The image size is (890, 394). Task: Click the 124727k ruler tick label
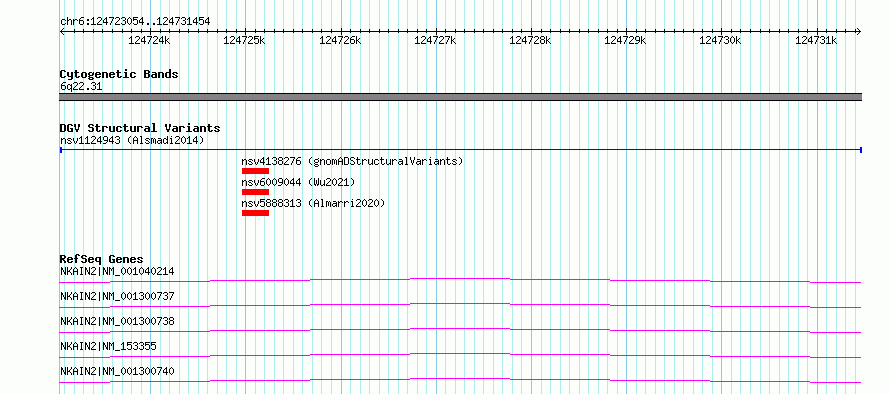click(x=435, y=40)
